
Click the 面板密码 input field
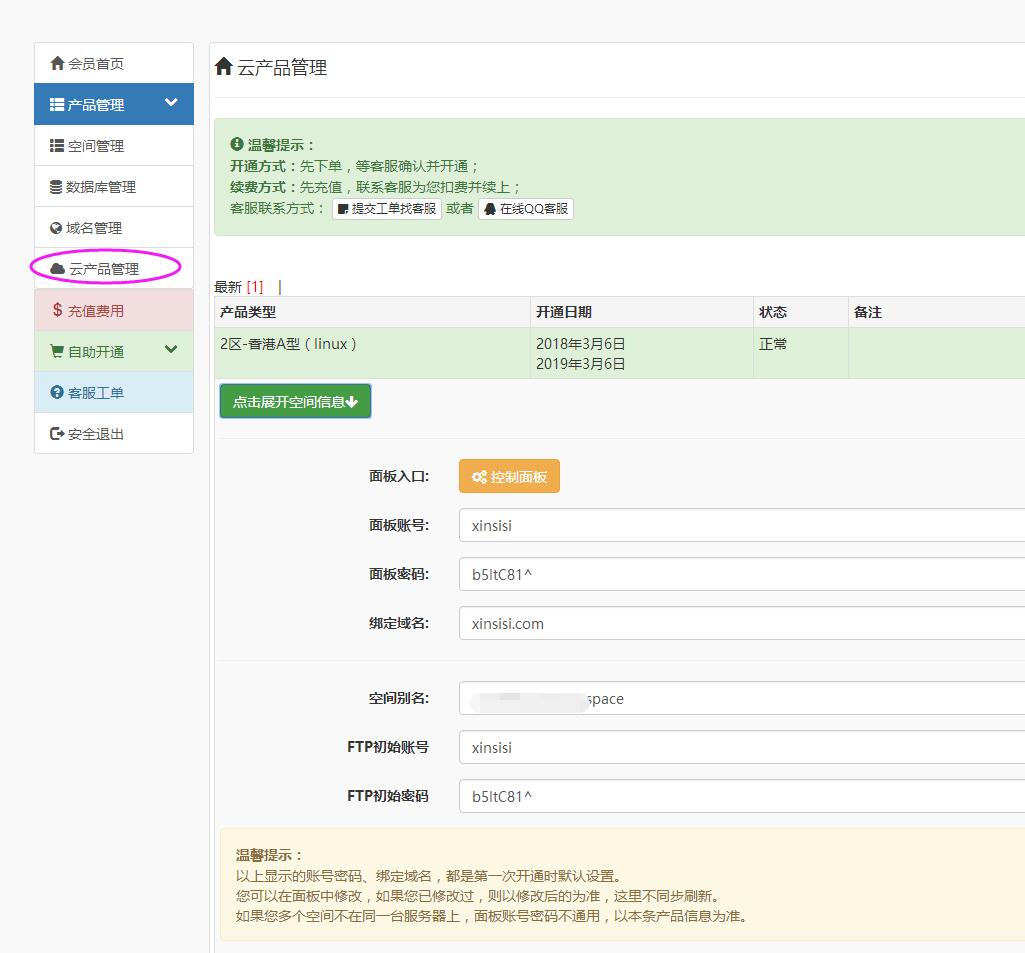[x=742, y=574]
